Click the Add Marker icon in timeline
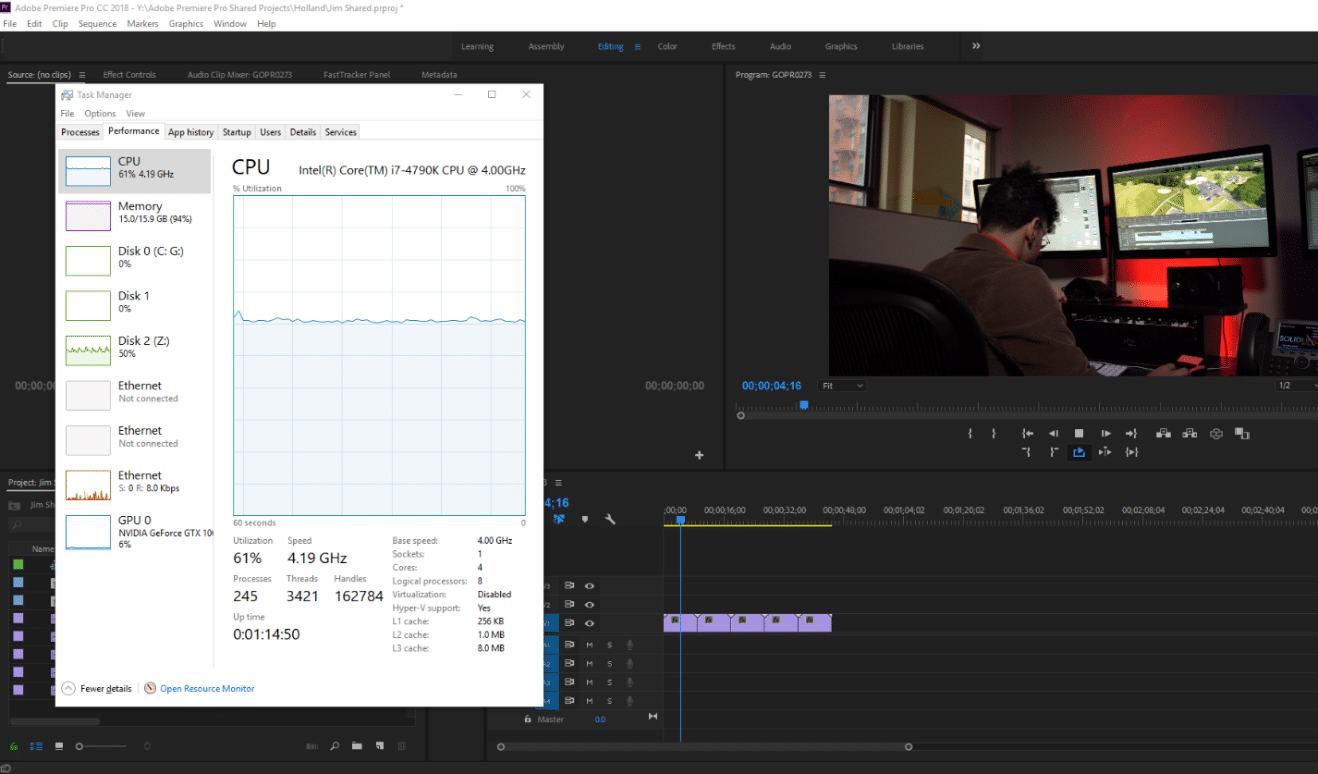The width and height of the screenshot is (1318, 774). point(585,519)
